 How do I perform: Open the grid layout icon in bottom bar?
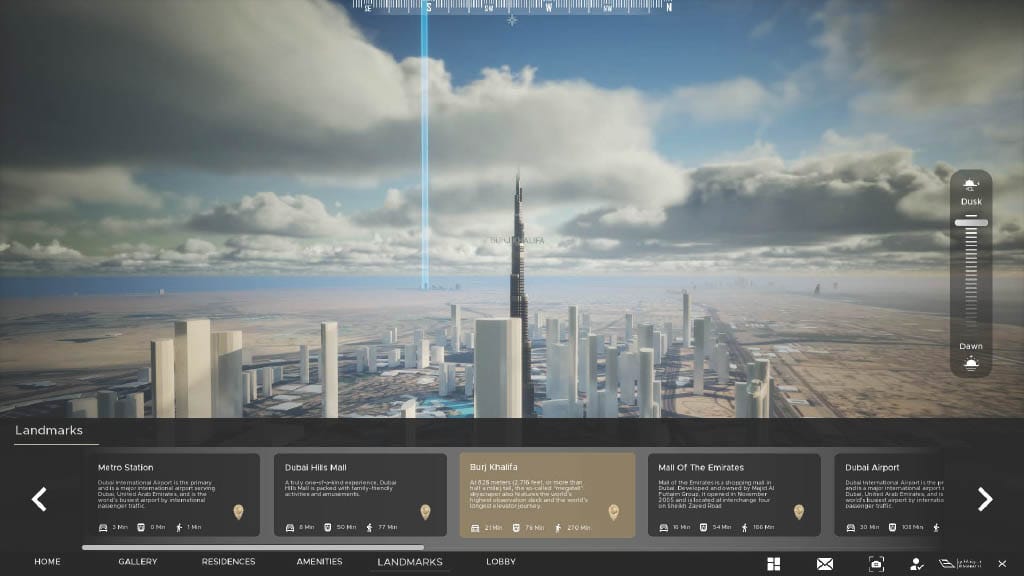(x=773, y=564)
